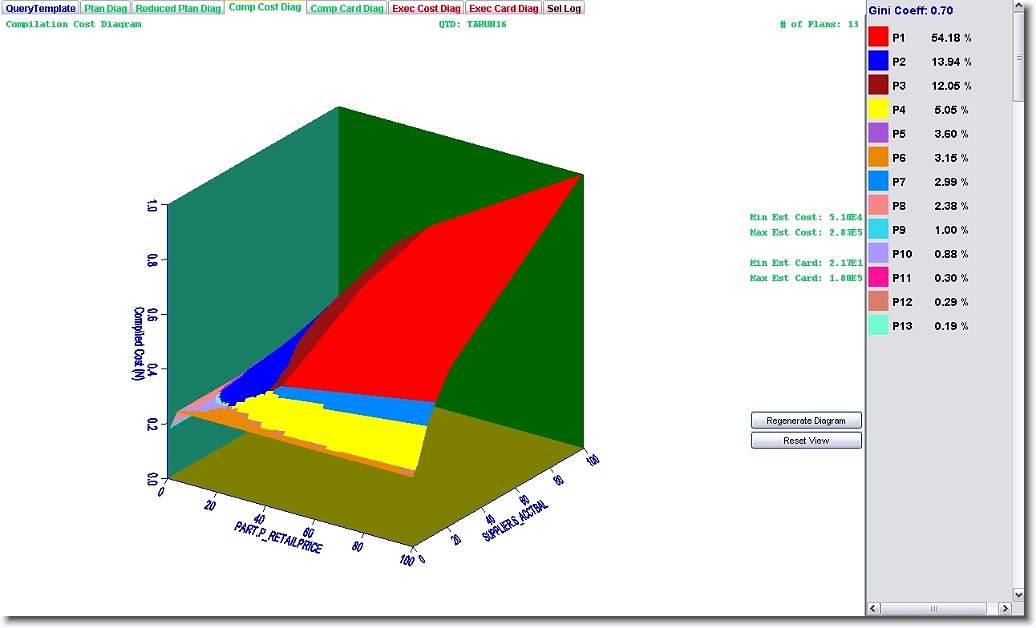Select the magenta P11 legend swatch

878,278
